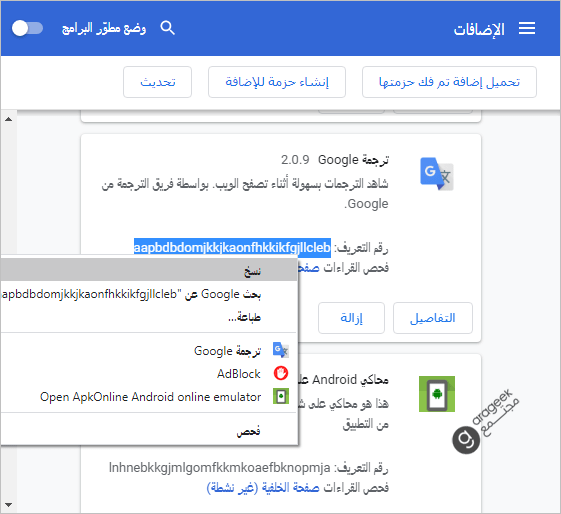Toggle developer mode switch وضع مطوّر البرامج
This screenshot has width=561, height=514.
[x=27, y=28]
